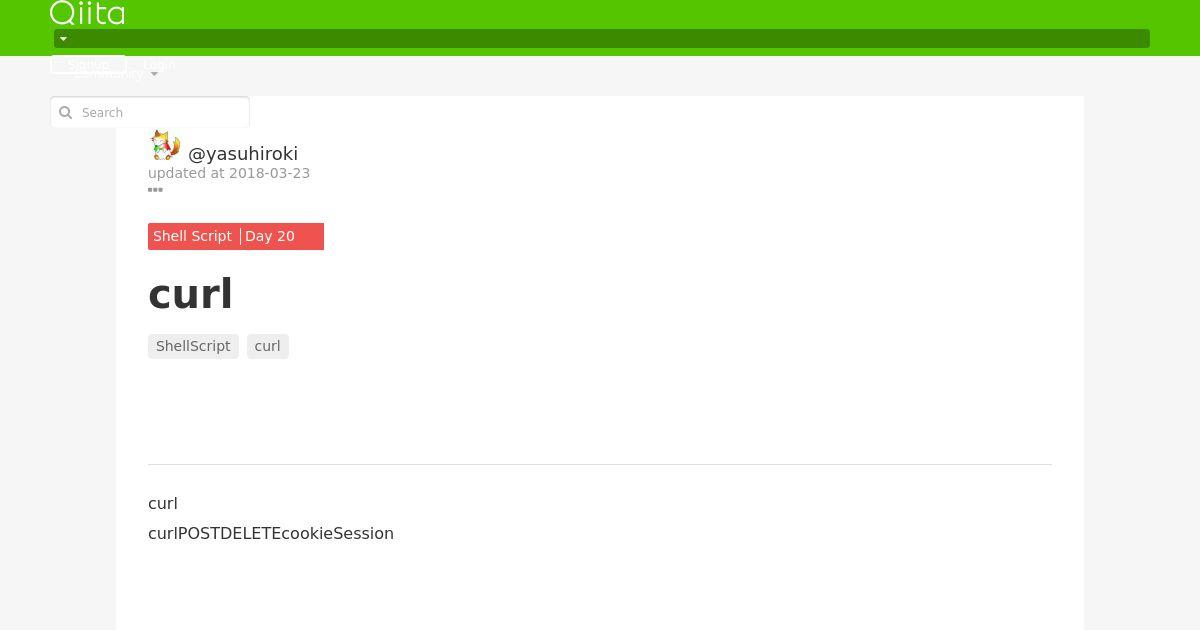Expand the Community dropdown caret
This screenshot has width=1200, height=630.
coord(154,74)
